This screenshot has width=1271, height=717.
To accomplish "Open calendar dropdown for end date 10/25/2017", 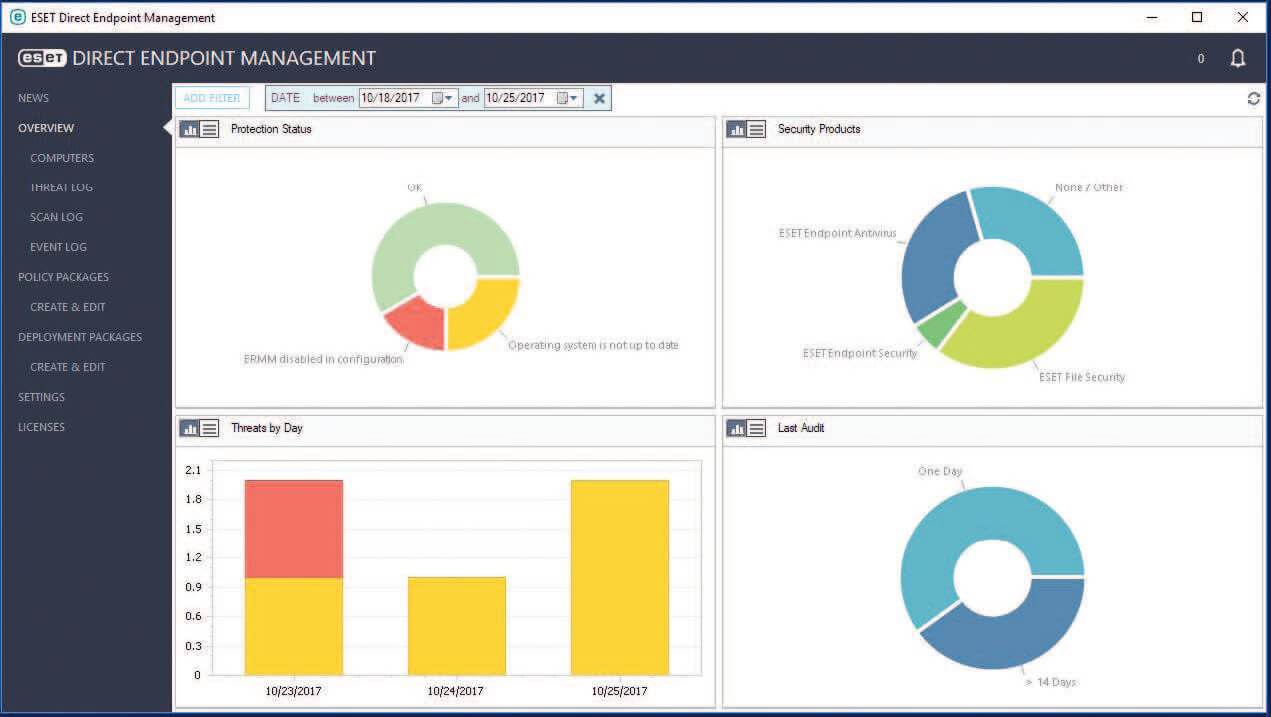I will coord(568,98).
